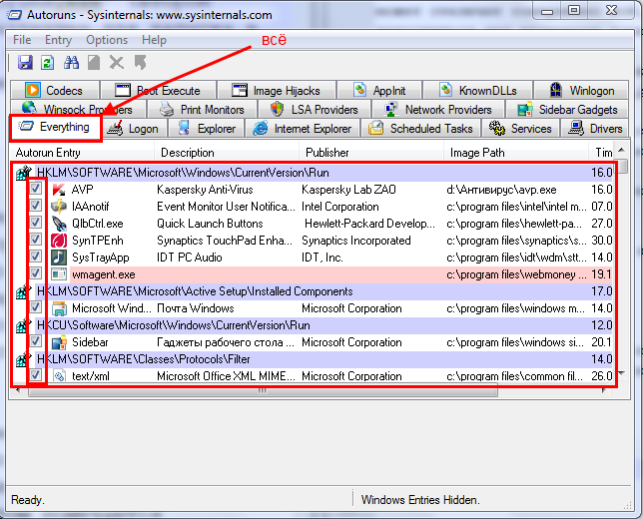Click the SynTPEnh red Synaptics icon
643x519 pixels.
pyautogui.click(x=59, y=240)
